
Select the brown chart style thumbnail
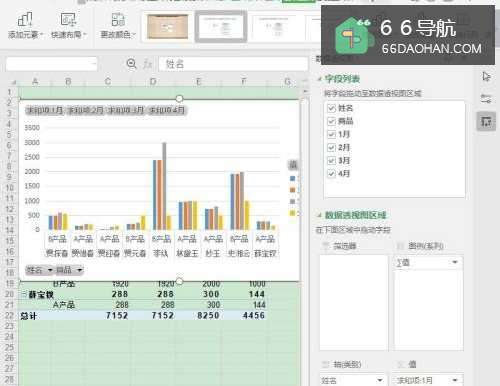(168, 27)
